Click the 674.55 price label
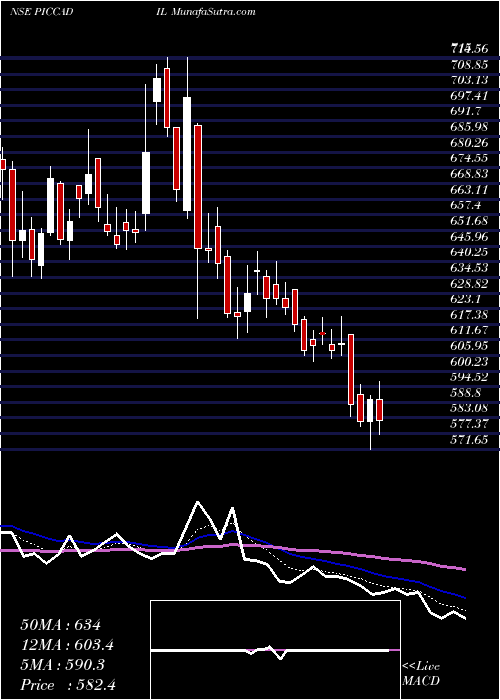Screen dimensions: 500x700 click(x=468, y=159)
